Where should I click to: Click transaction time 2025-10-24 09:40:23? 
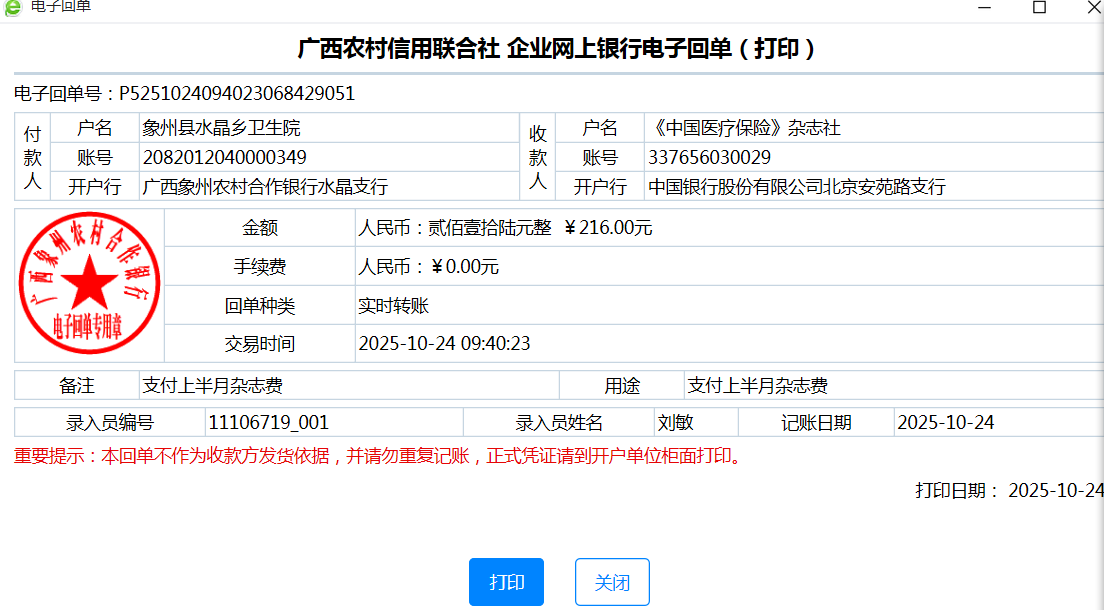[444, 344]
